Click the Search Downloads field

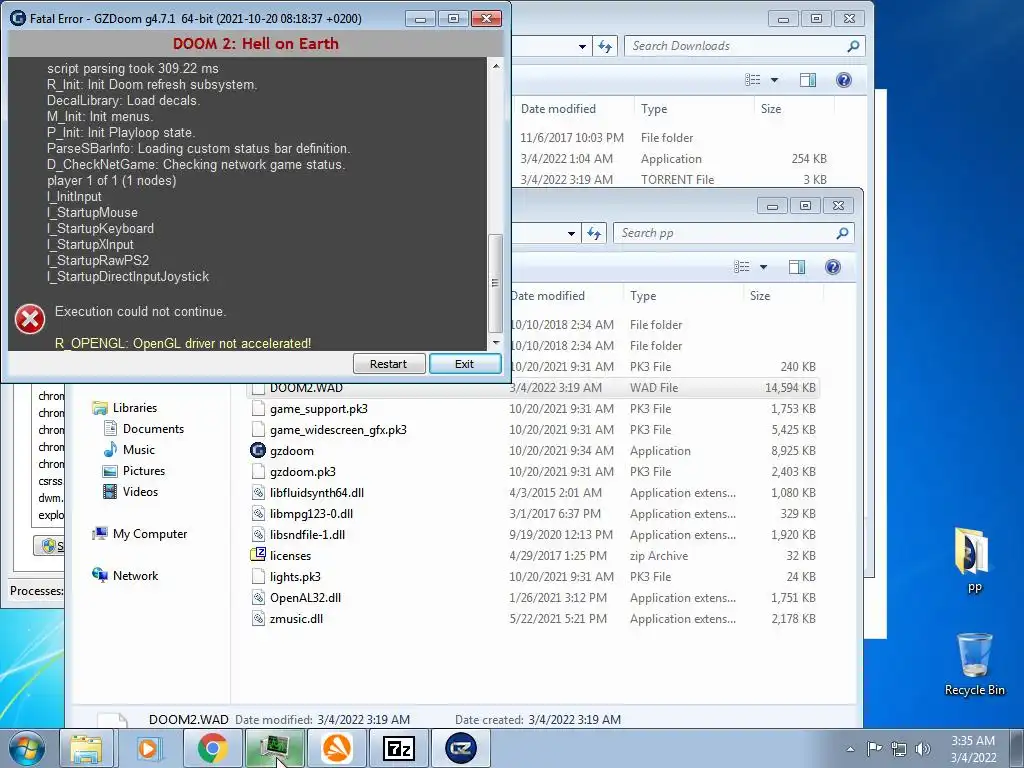744,46
